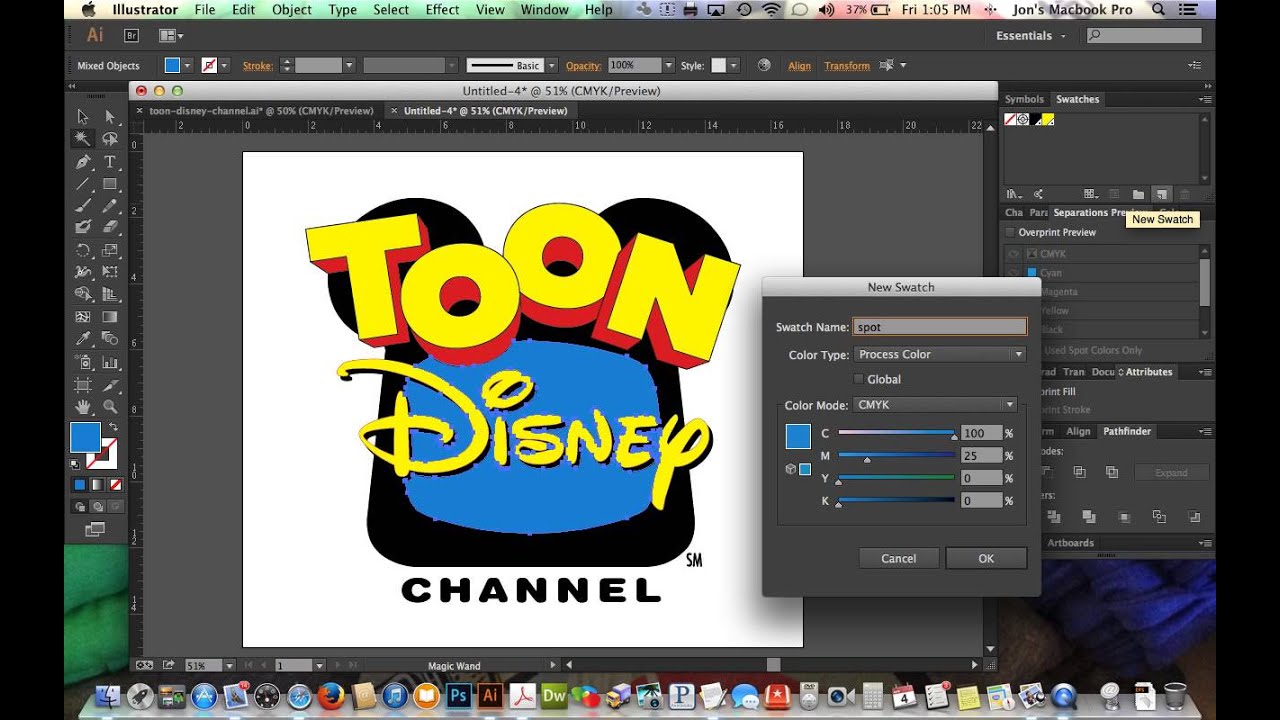The width and height of the screenshot is (1280, 720).
Task: Toggle Cyan separation eye icon
Action: click(1014, 273)
